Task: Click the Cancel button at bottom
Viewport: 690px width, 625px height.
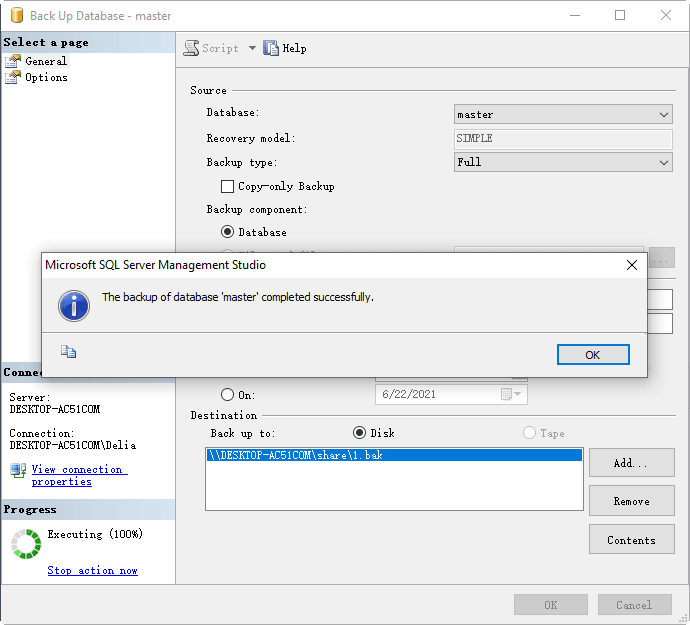Action: (634, 605)
